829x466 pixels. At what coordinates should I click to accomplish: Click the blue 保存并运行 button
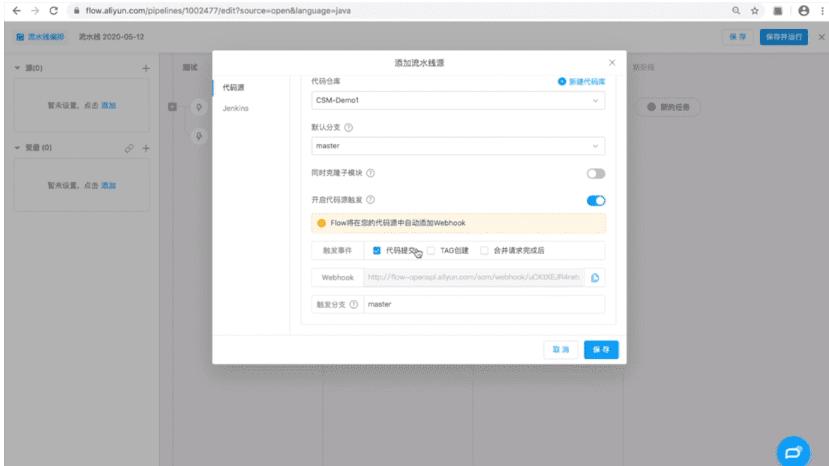(x=784, y=37)
